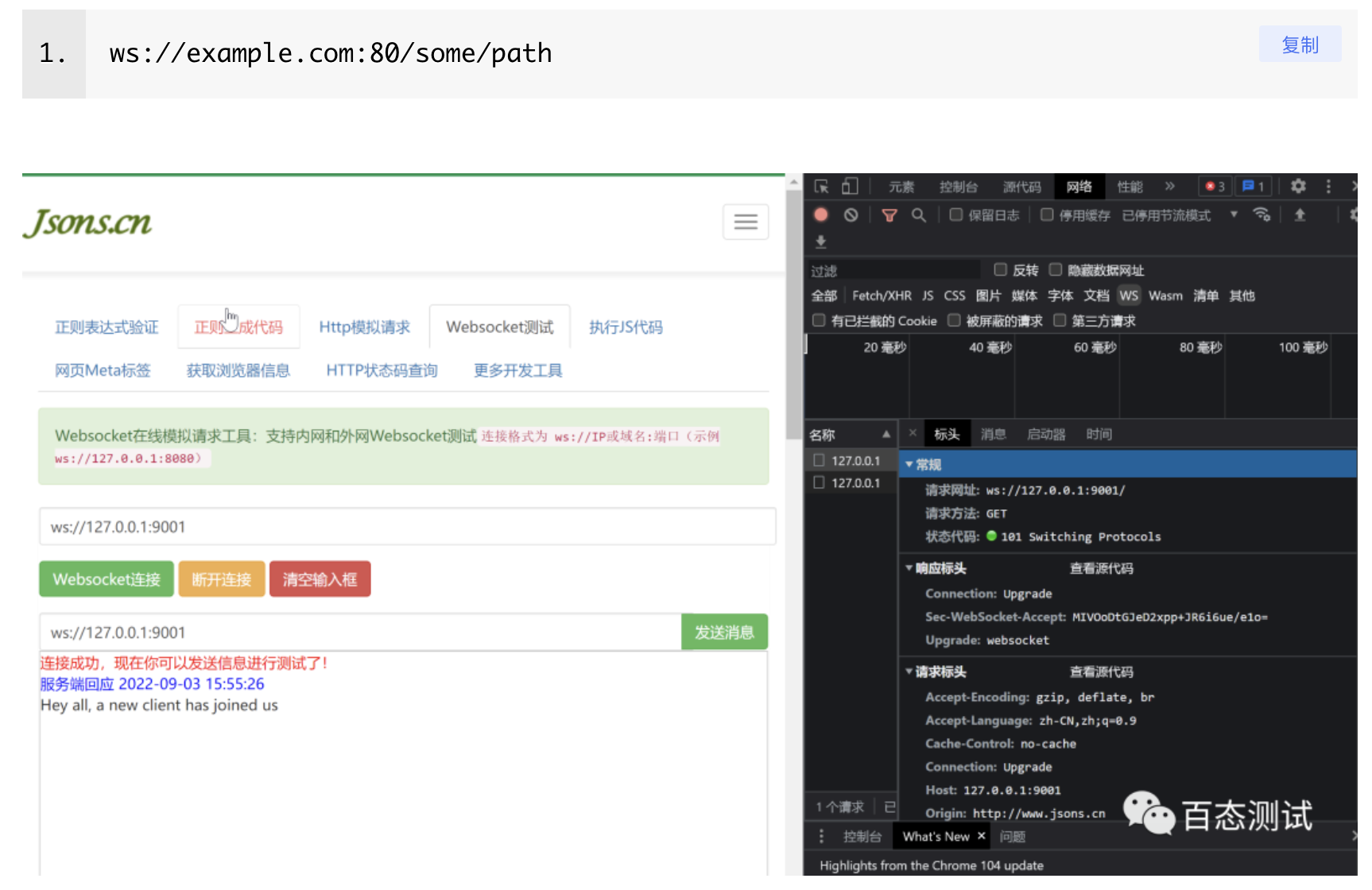Switch to the 元素 DevTools tab
Screen dimensions: 1372x890
pyautogui.click(x=901, y=187)
